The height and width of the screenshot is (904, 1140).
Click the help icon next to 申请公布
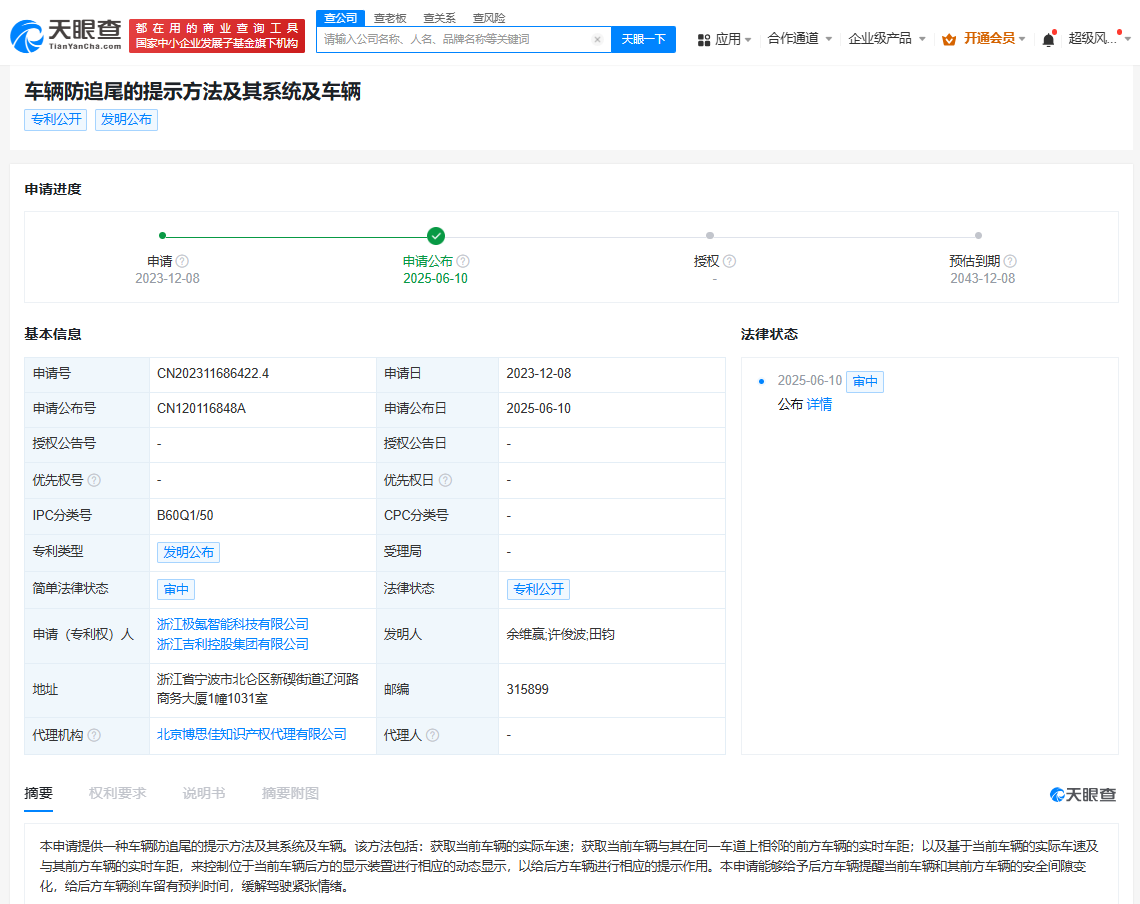click(463, 261)
